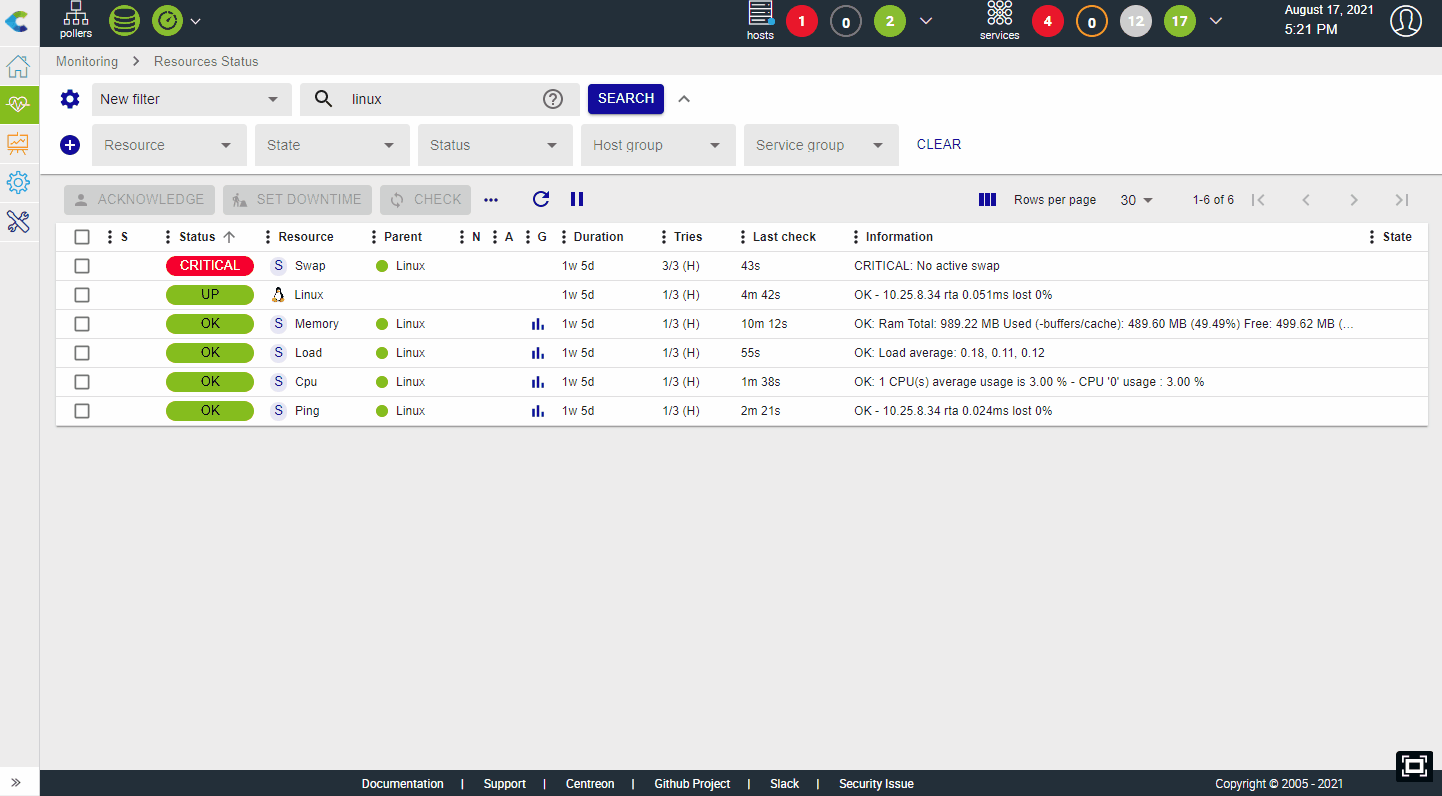Screen dimensions: 1442x796
Task: Sort by the Tries column header
Action: coord(688,237)
